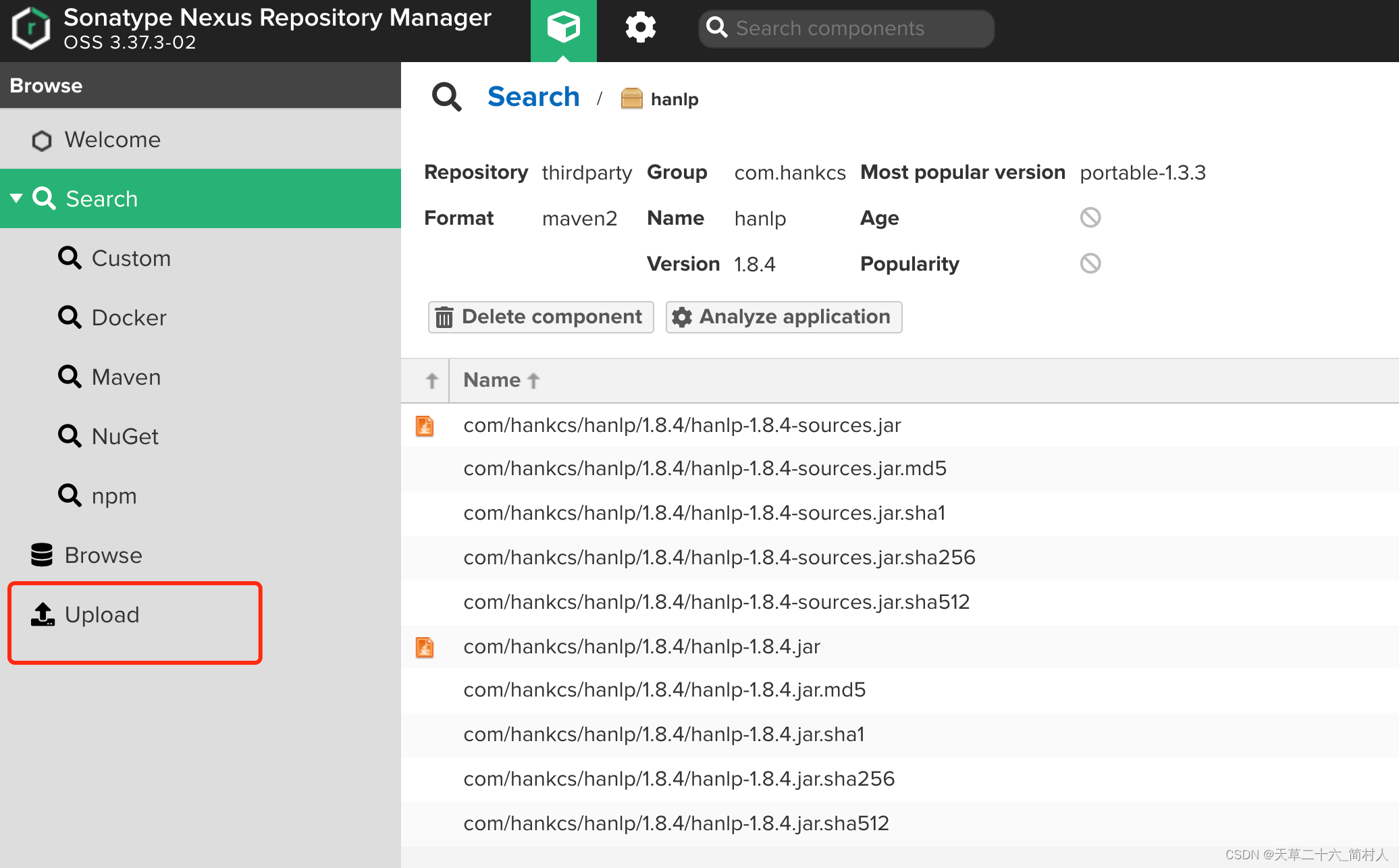The image size is (1399, 868).
Task: Click Analyze application button
Action: pos(784,317)
